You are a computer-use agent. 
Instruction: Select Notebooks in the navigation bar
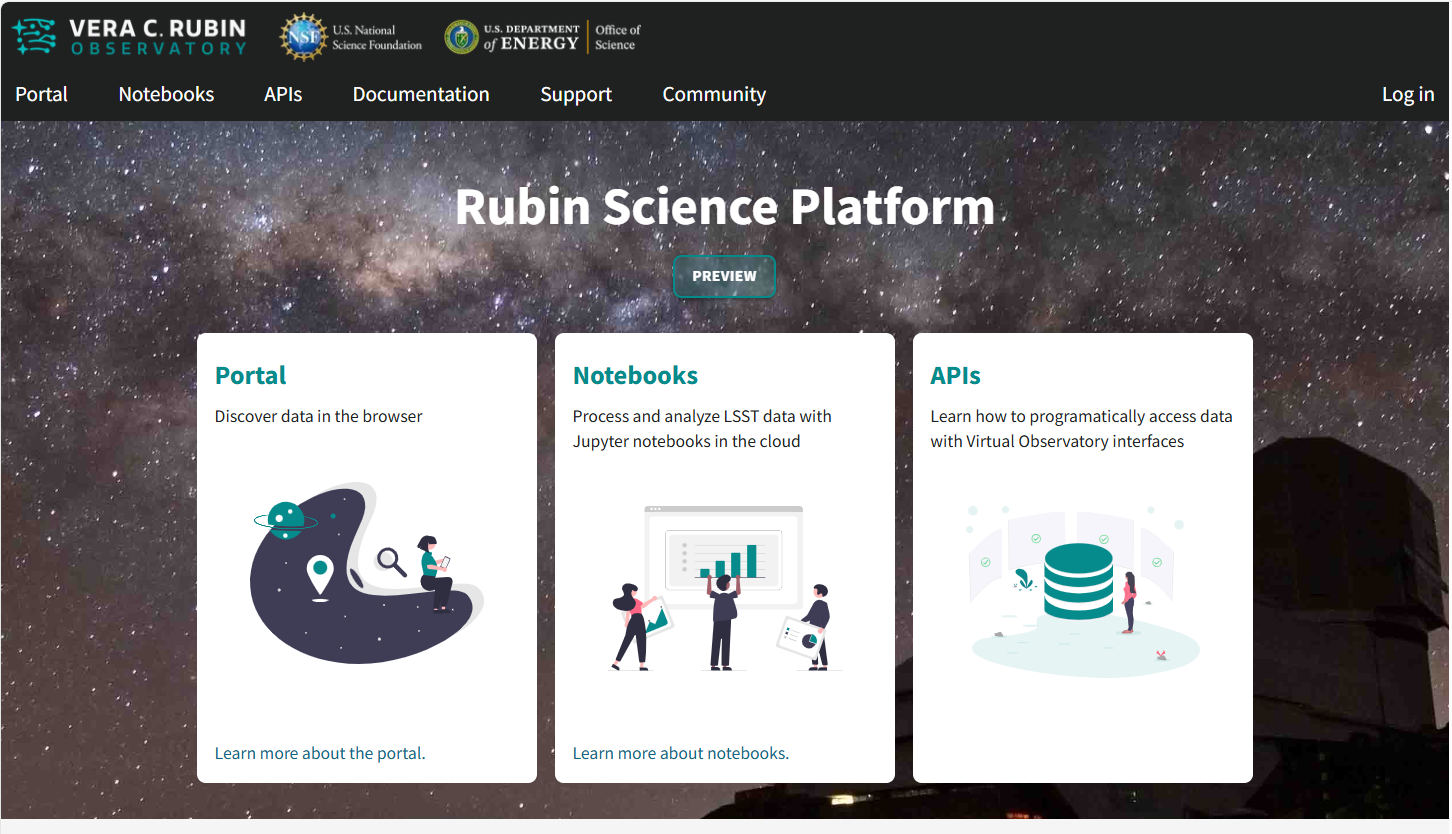click(x=166, y=94)
